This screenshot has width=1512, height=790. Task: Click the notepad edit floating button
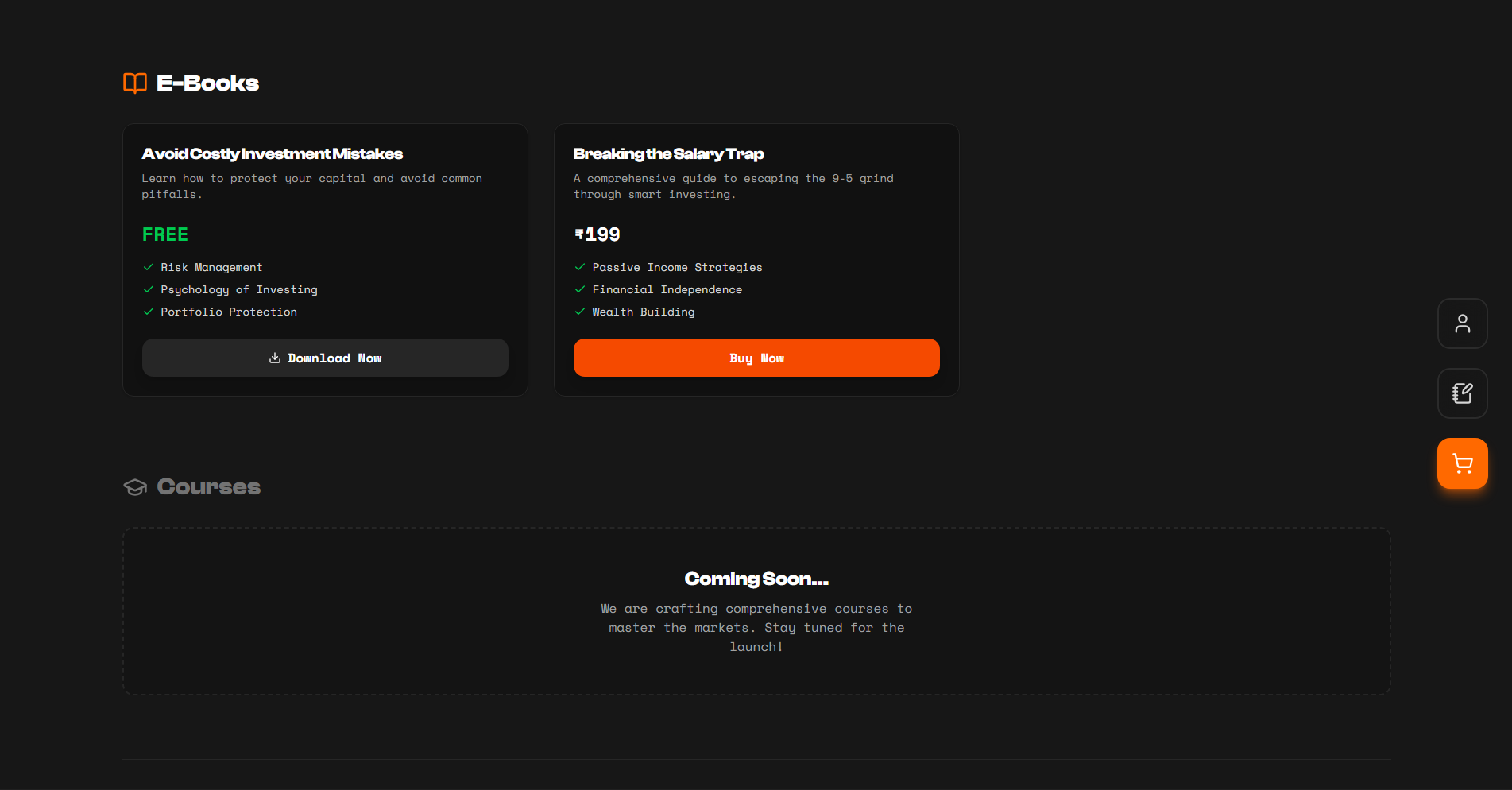point(1462,393)
